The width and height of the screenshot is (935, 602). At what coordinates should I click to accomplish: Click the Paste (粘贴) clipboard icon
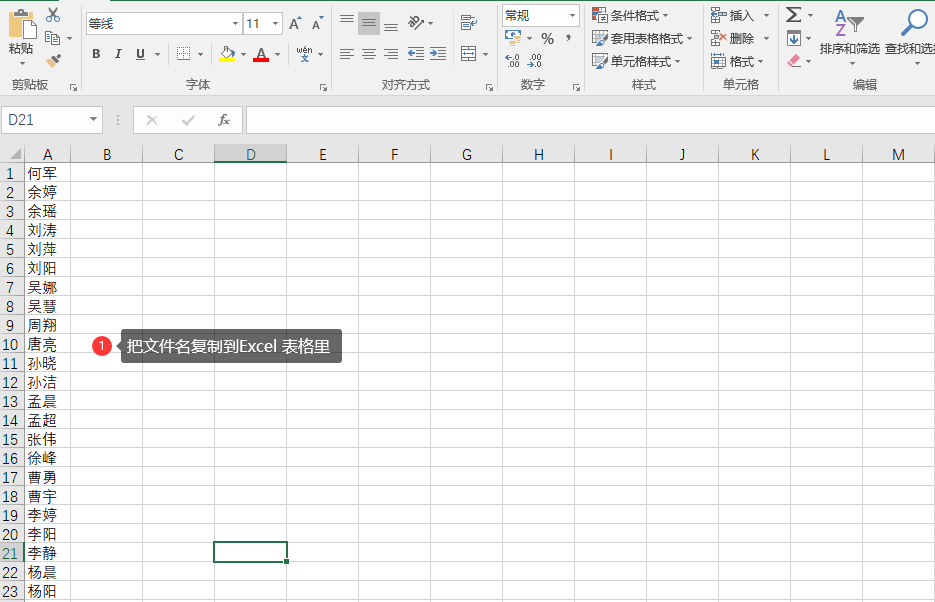[21, 25]
